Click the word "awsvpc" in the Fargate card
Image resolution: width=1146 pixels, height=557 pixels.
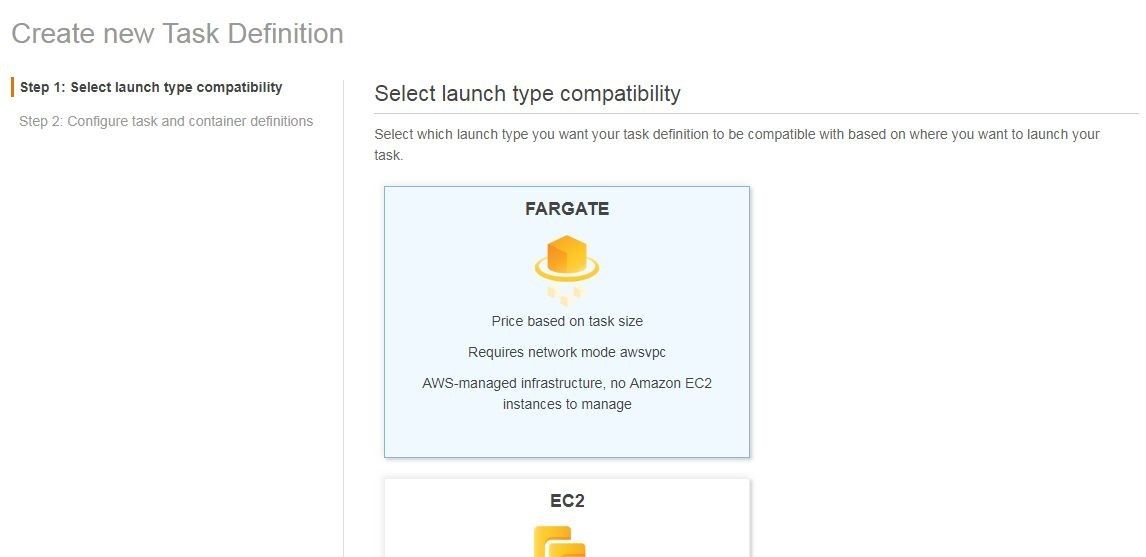[x=643, y=352]
